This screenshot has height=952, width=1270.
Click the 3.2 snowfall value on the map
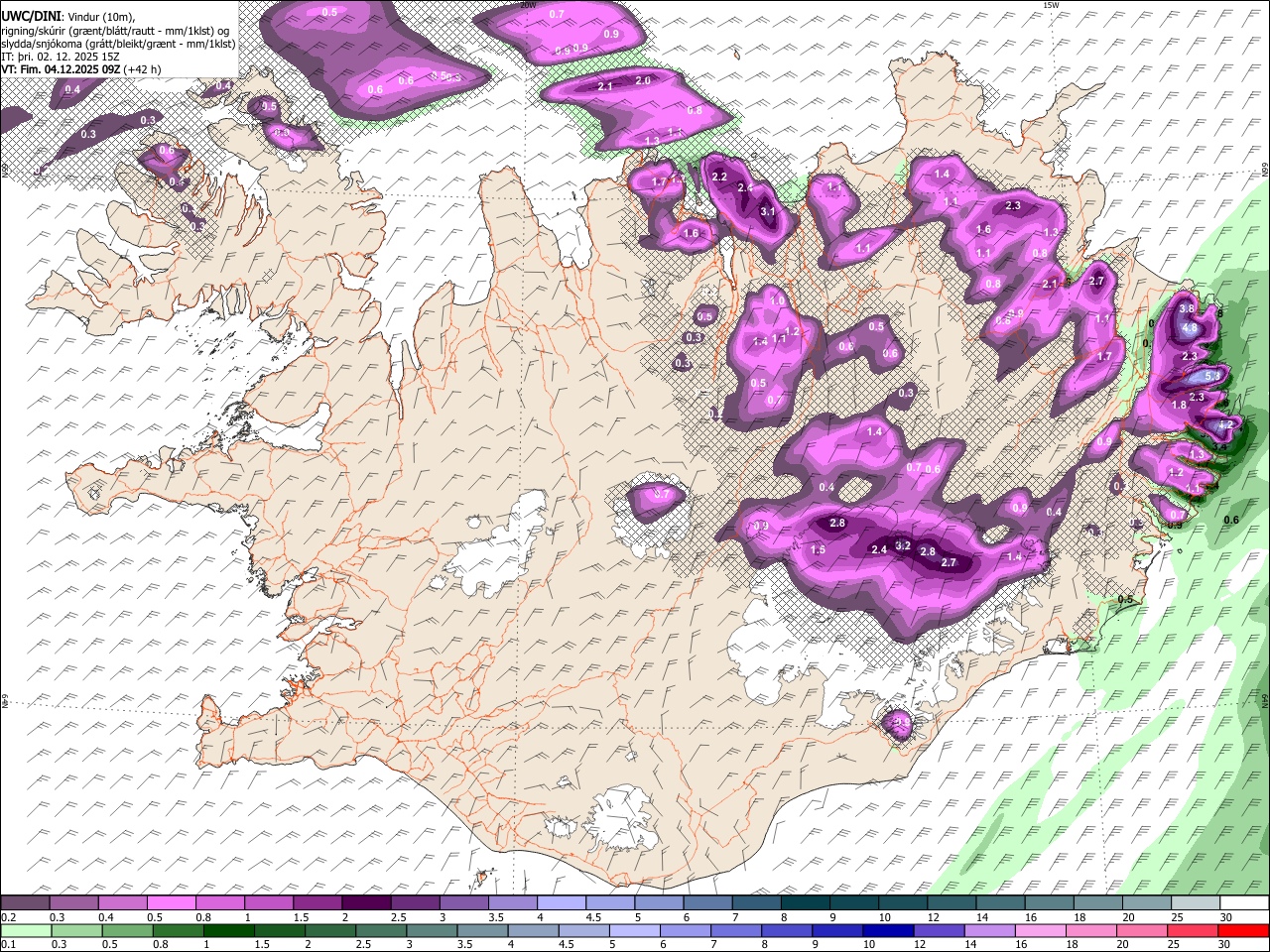[x=903, y=545]
